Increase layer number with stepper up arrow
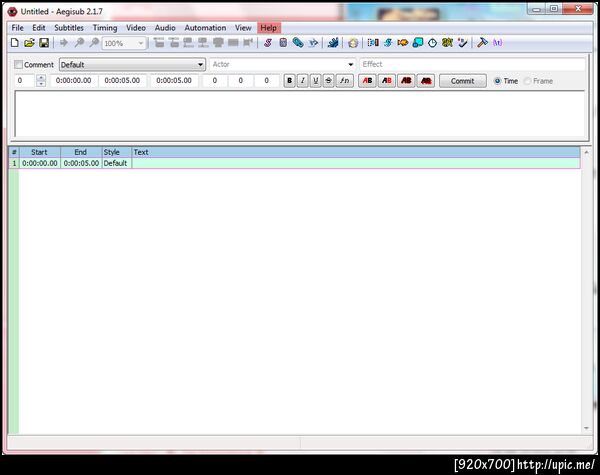Screen dimensions: 600x475 pos(41,78)
